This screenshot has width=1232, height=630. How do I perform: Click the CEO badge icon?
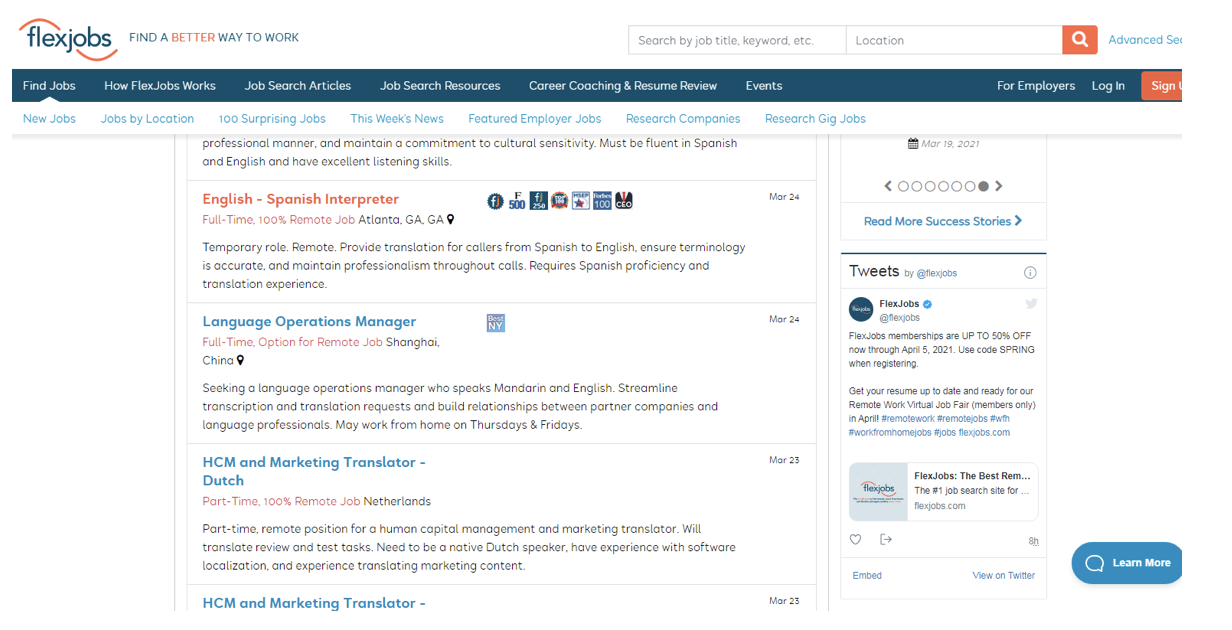click(x=624, y=200)
